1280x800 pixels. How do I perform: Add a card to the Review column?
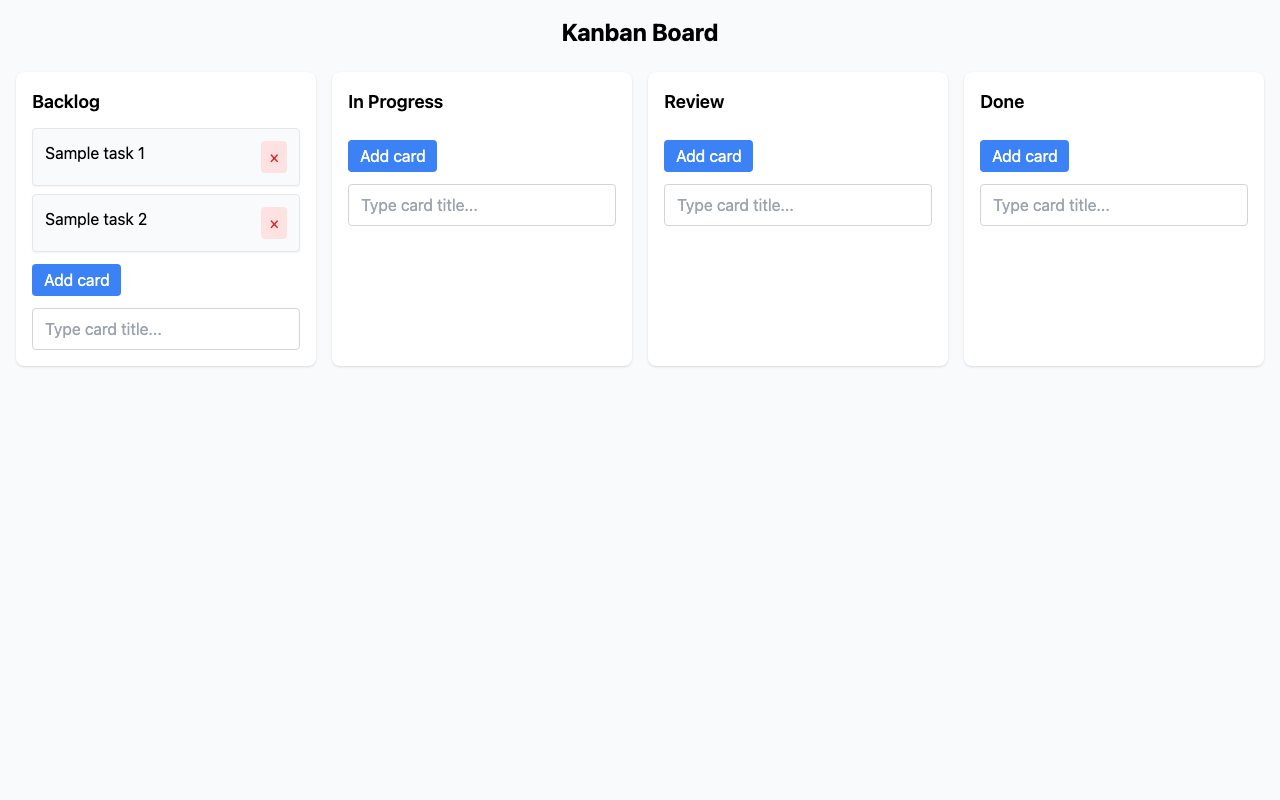coord(708,156)
